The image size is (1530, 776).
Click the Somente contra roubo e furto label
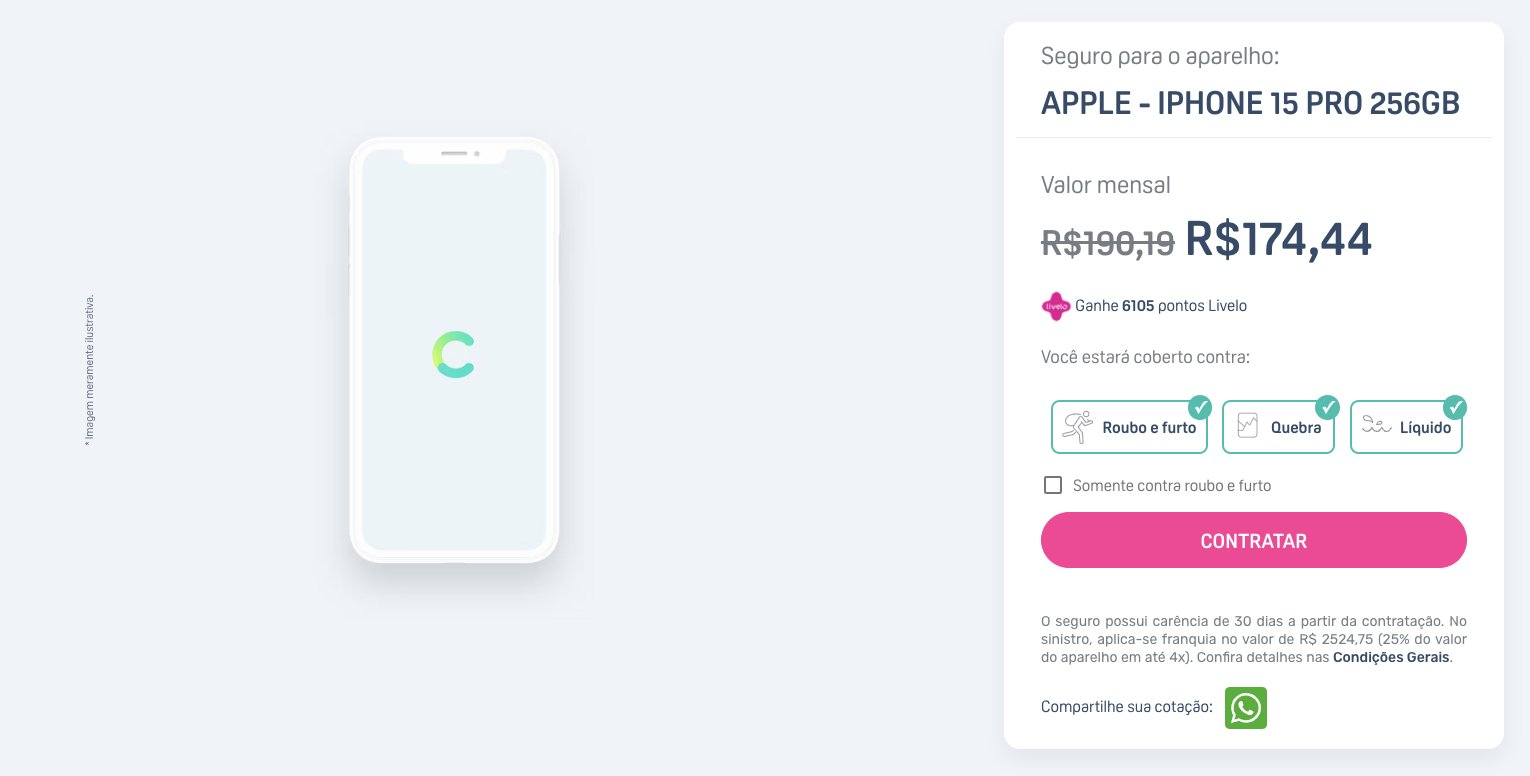(1172, 486)
